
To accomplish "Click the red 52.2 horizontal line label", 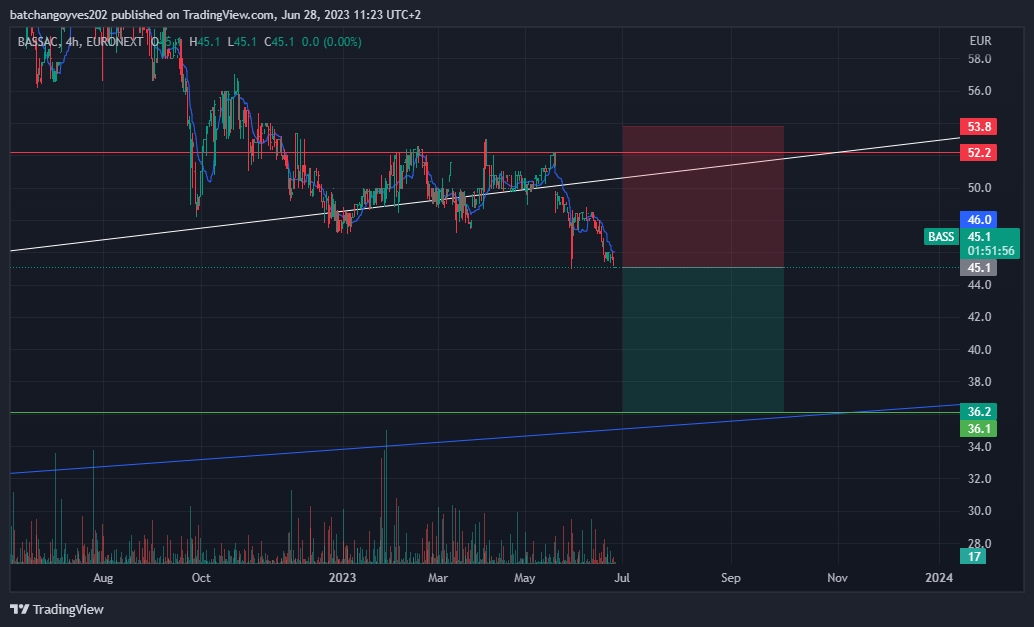I will (x=979, y=153).
